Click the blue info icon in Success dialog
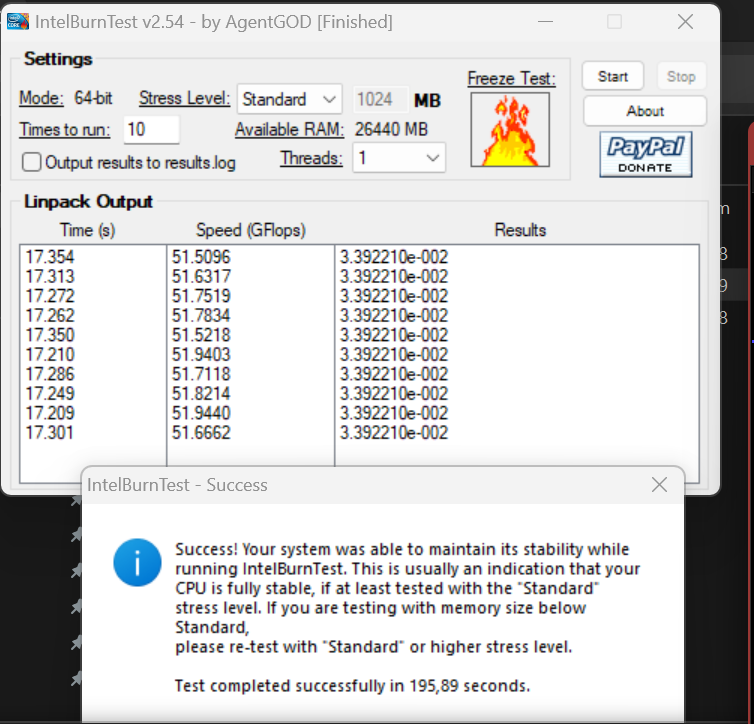The height and width of the screenshot is (724, 754). 138,562
